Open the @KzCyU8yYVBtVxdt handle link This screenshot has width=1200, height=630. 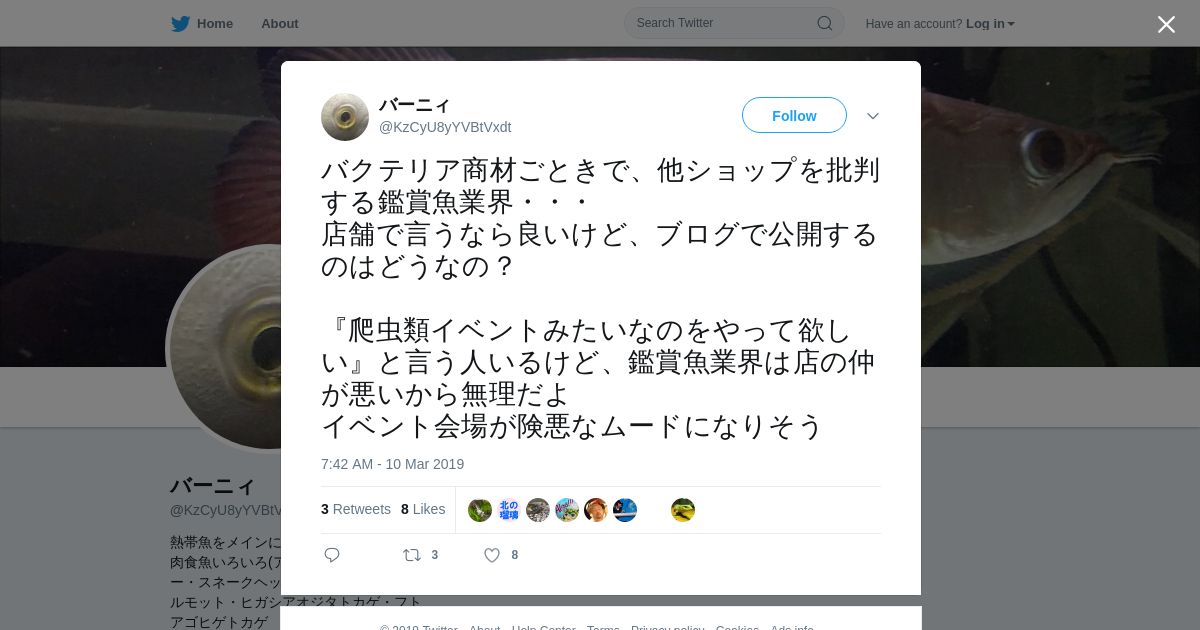point(445,127)
